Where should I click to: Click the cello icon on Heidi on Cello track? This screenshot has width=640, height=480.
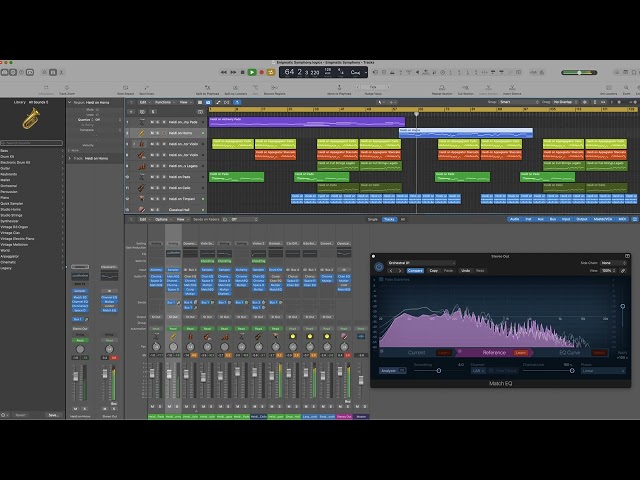[x=142, y=188]
